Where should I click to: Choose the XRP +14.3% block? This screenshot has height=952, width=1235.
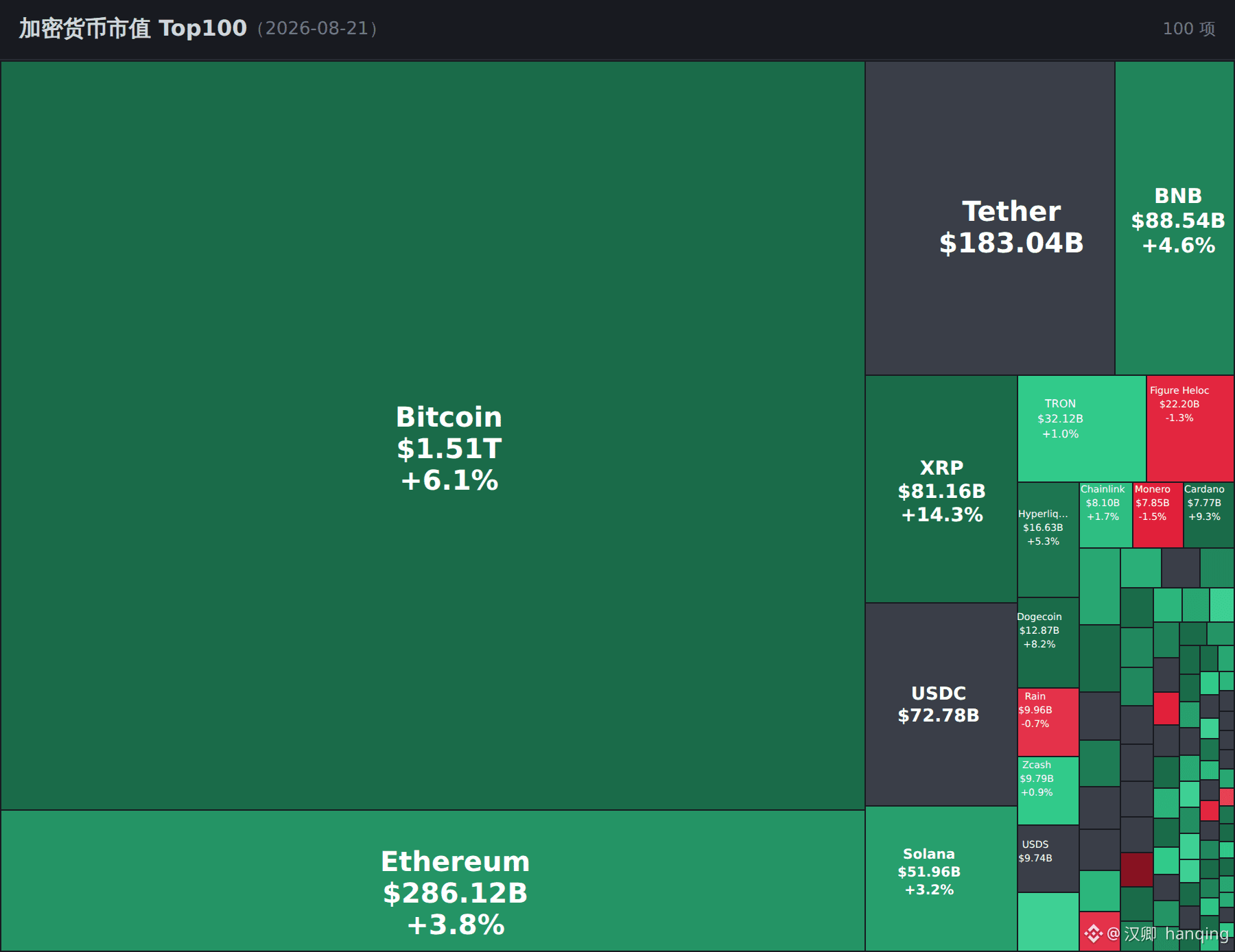pyautogui.click(x=941, y=489)
